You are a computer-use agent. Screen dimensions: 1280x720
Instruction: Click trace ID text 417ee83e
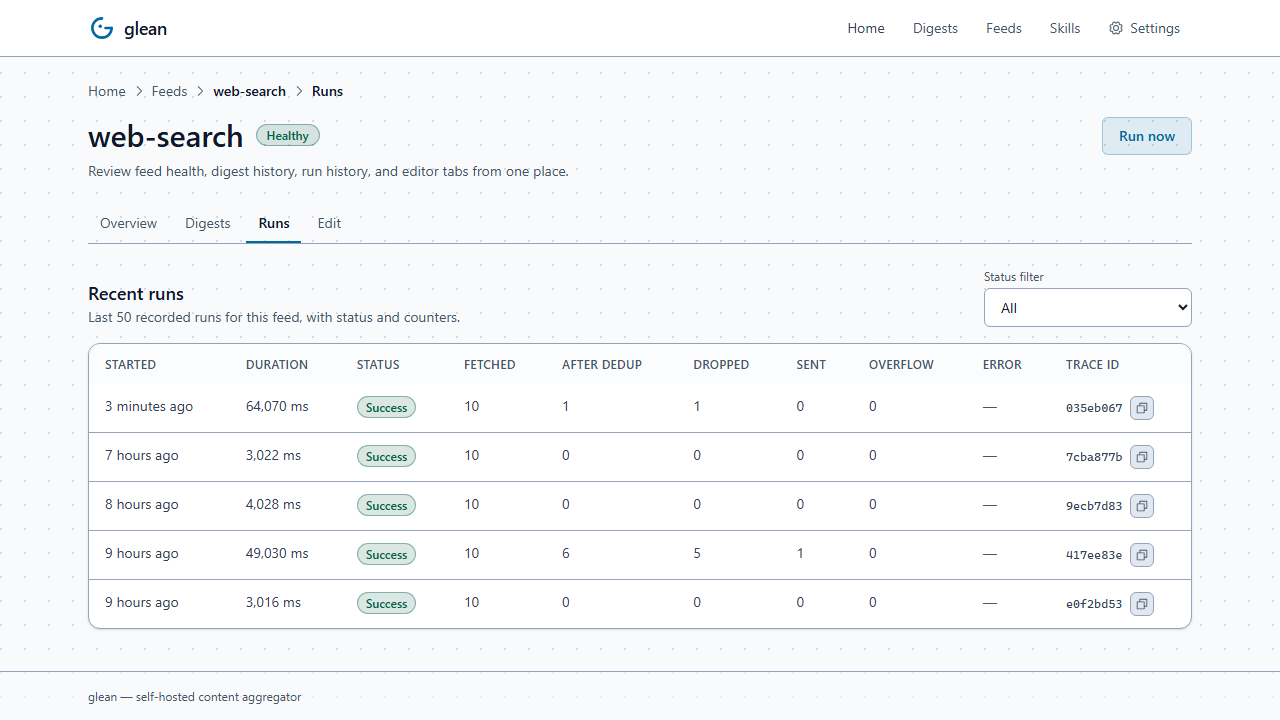(x=1094, y=555)
